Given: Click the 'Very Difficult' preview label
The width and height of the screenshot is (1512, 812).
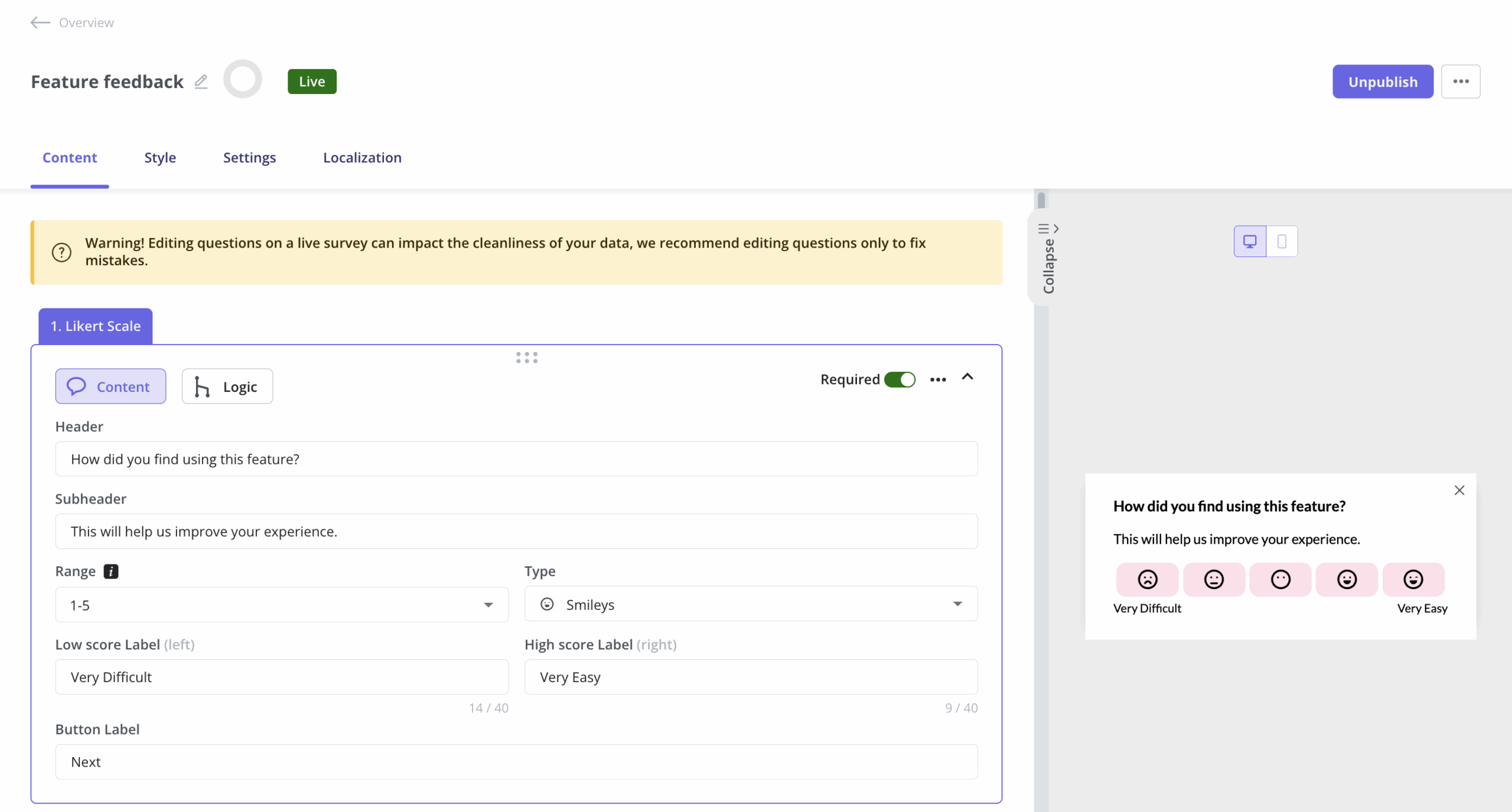Looking at the screenshot, I should pyautogui.click(x=1147, y=609).
